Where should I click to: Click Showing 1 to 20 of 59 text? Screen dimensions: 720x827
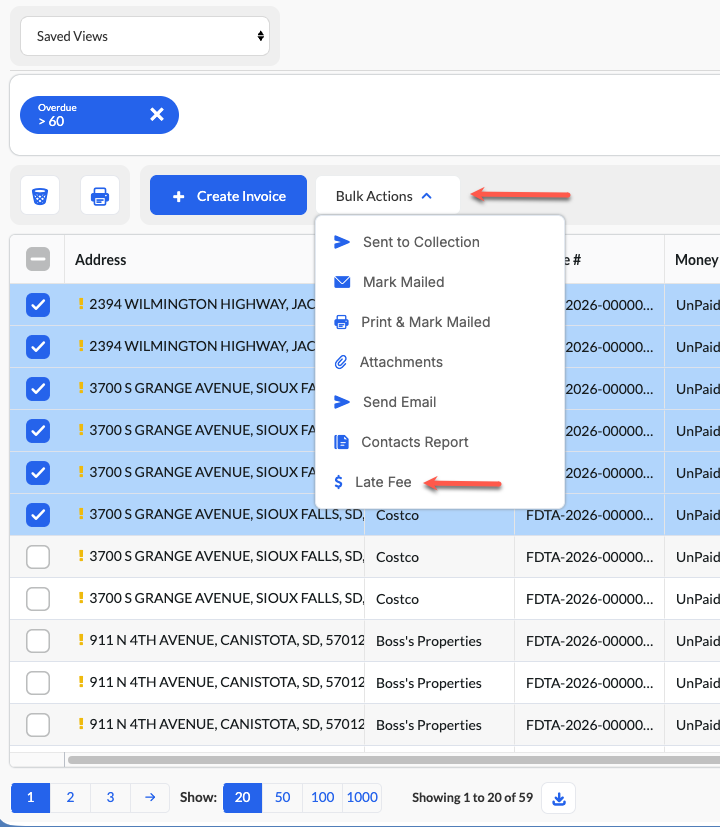pos(472,797)
